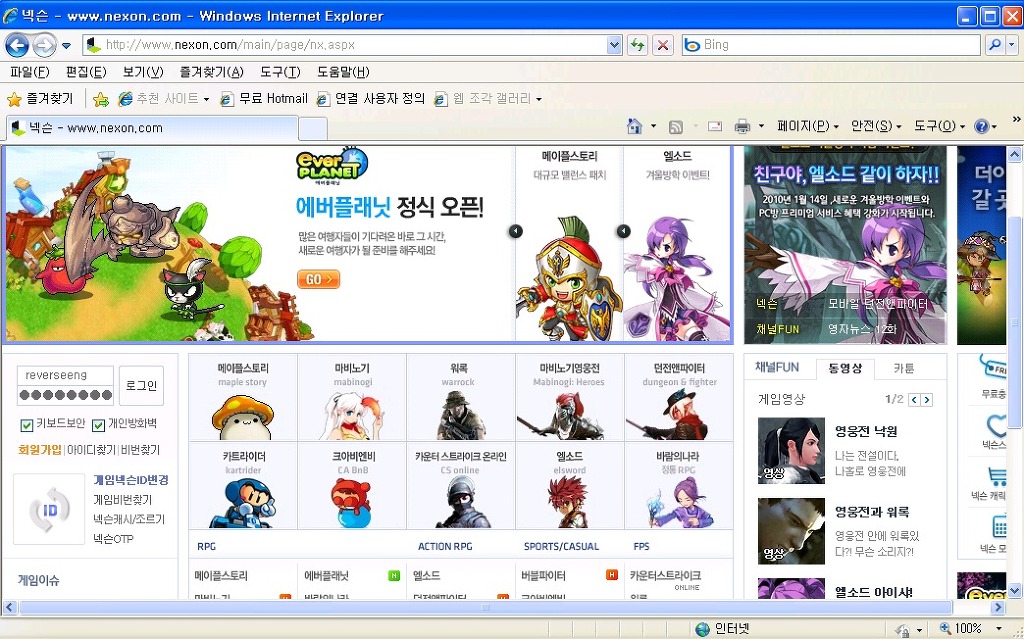Open the 파일(F) menu
This screenshot has height=639, width=1024.
(x=30, y=72)
